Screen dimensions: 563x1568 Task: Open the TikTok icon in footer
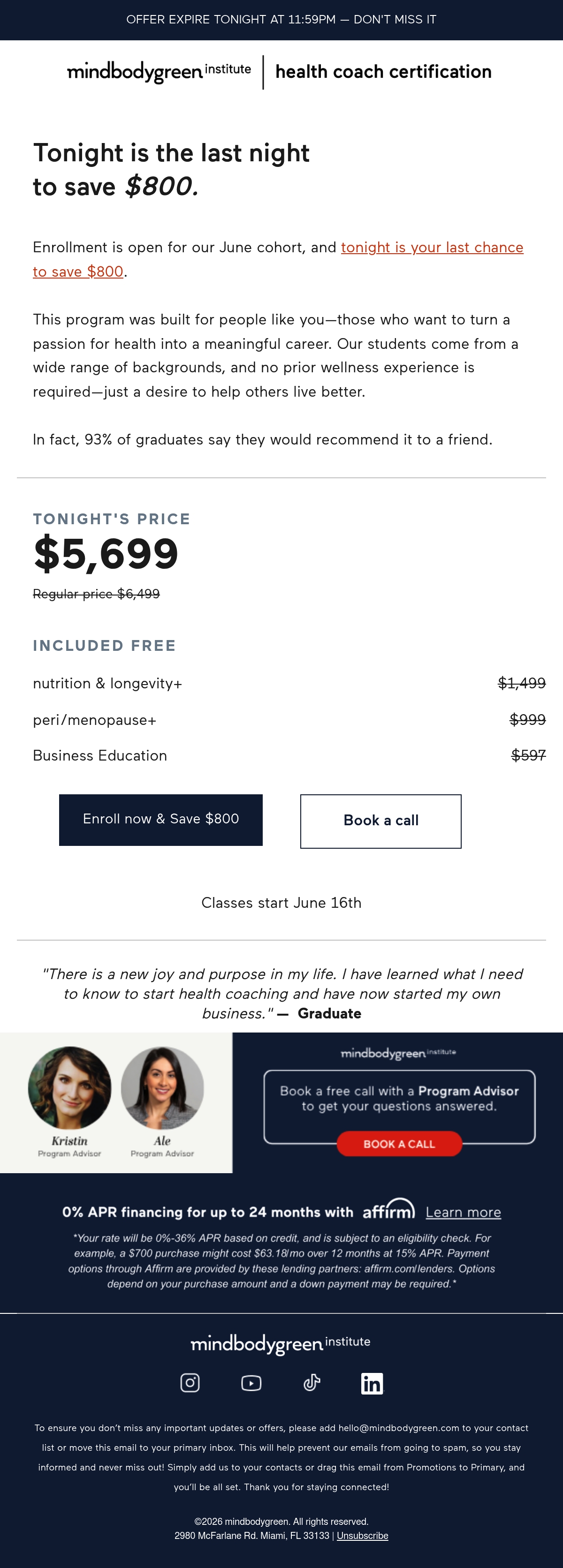312,1383
